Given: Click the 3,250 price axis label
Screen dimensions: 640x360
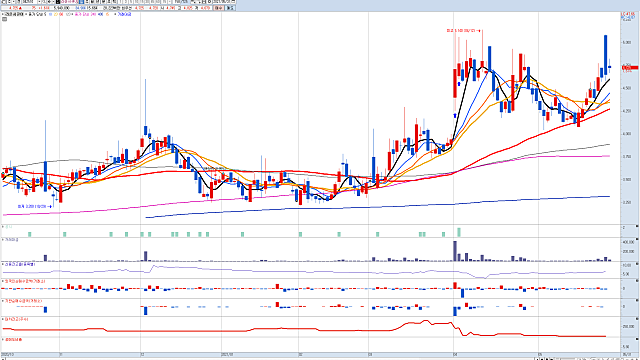Looking at the screenshot, I should (627, 202).
